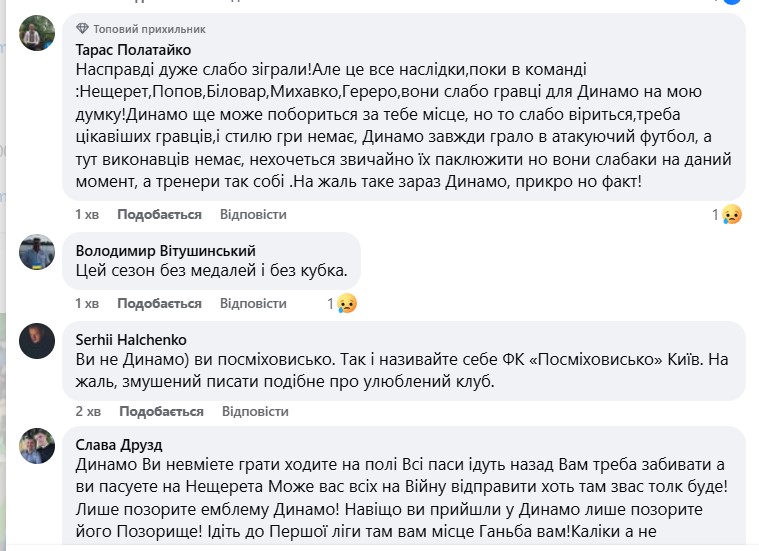Open Тарас Полатайко's profile name link

133,49
